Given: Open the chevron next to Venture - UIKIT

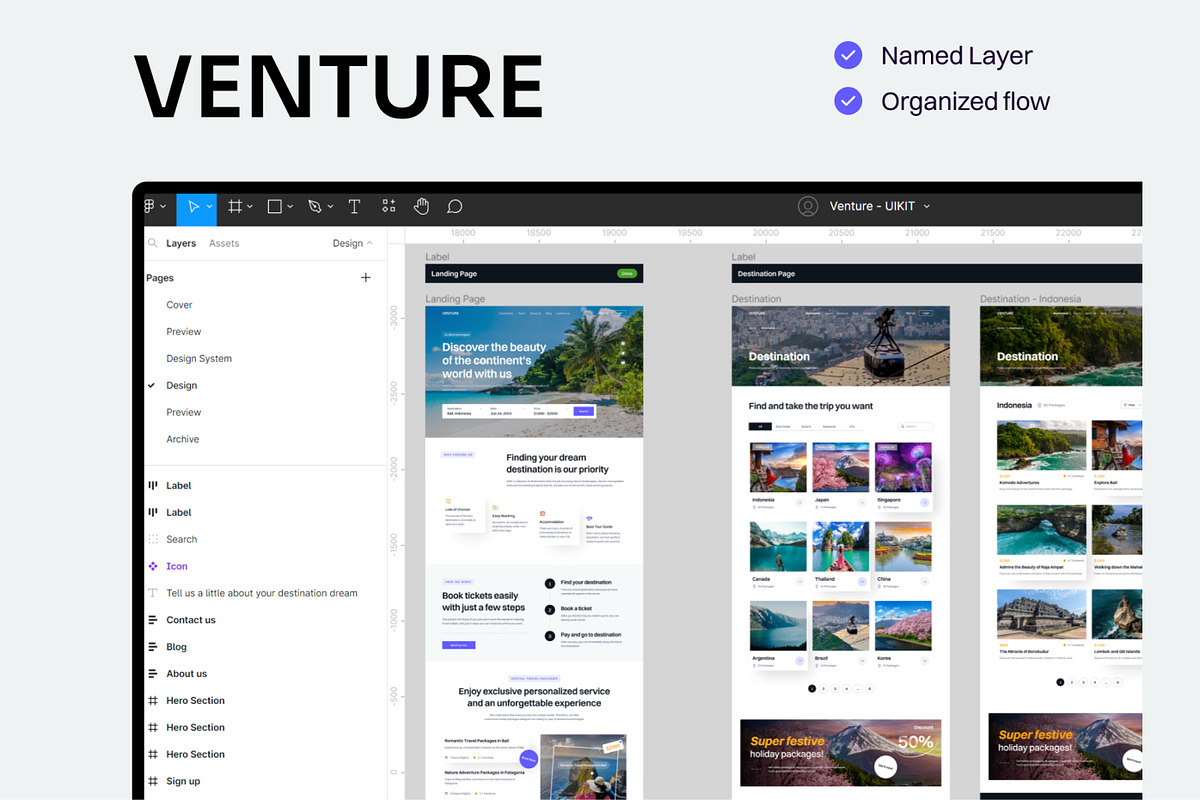Looking at the screenshot, I should pyautogui.click(x=927, y=206).
